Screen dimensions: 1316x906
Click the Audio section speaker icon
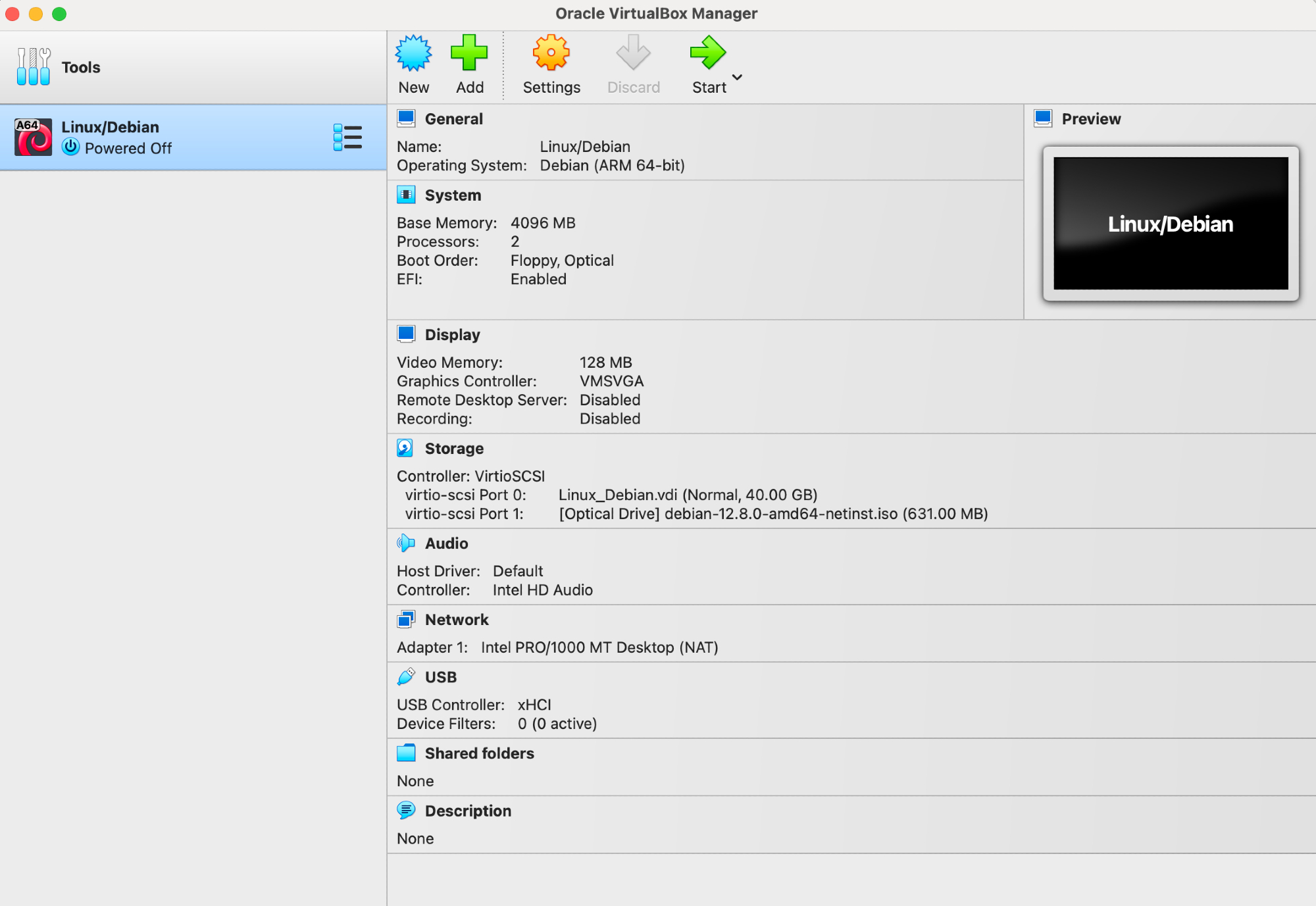(405, 543)
